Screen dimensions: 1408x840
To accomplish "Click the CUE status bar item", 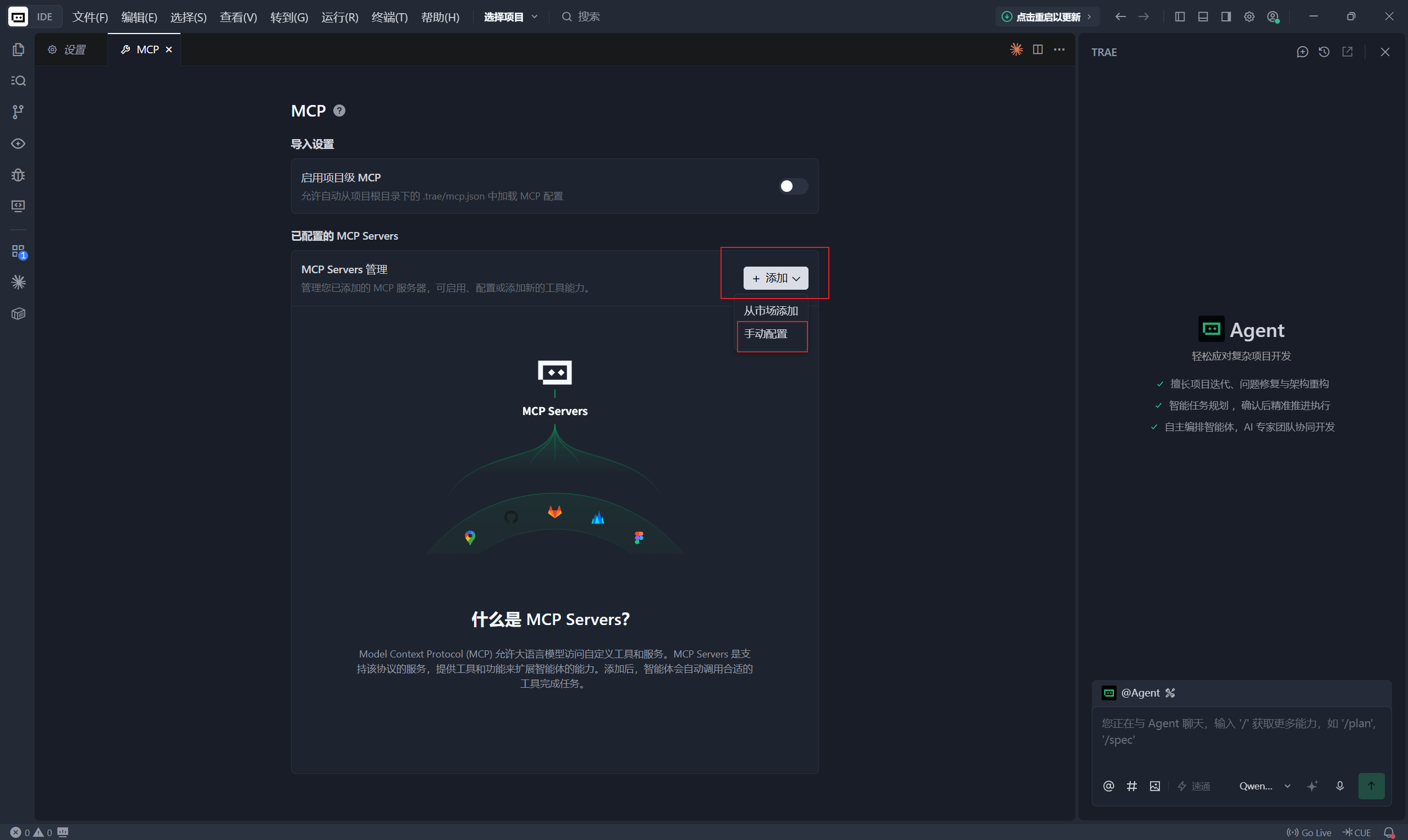I will pos(1356,832).
